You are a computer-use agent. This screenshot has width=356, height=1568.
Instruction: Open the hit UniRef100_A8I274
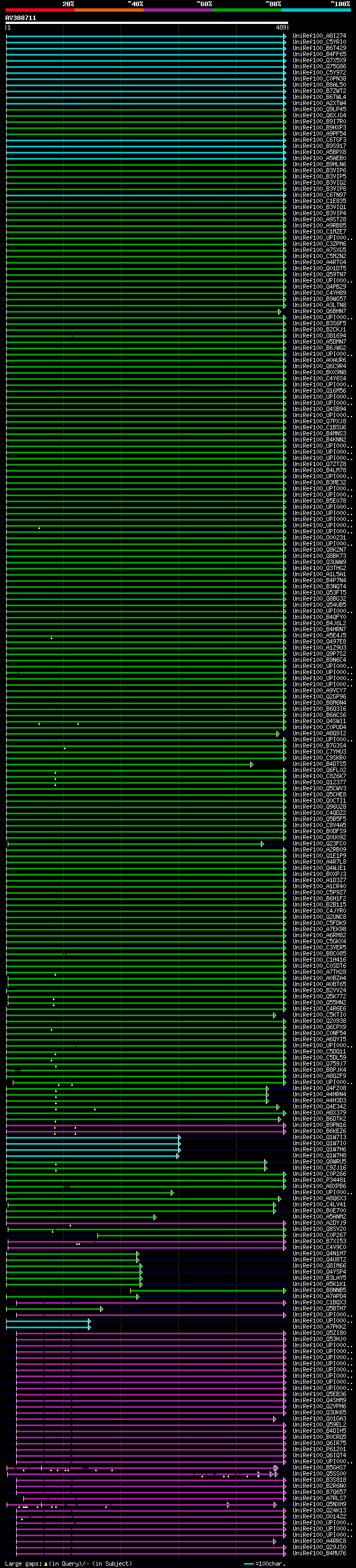tap(319, 36)
